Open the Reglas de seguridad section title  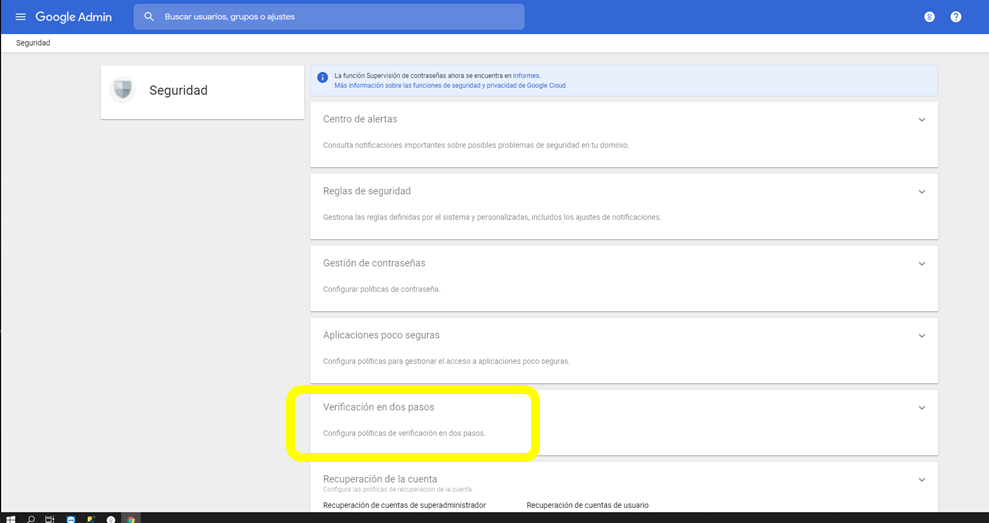pos(366,191)
